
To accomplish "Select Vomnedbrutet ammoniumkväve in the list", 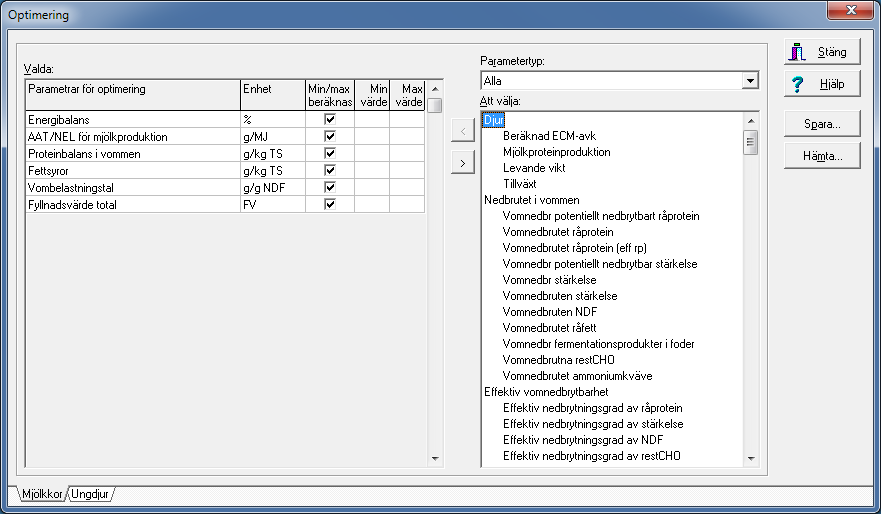I will pyautogui.click(x=578, y=376).
